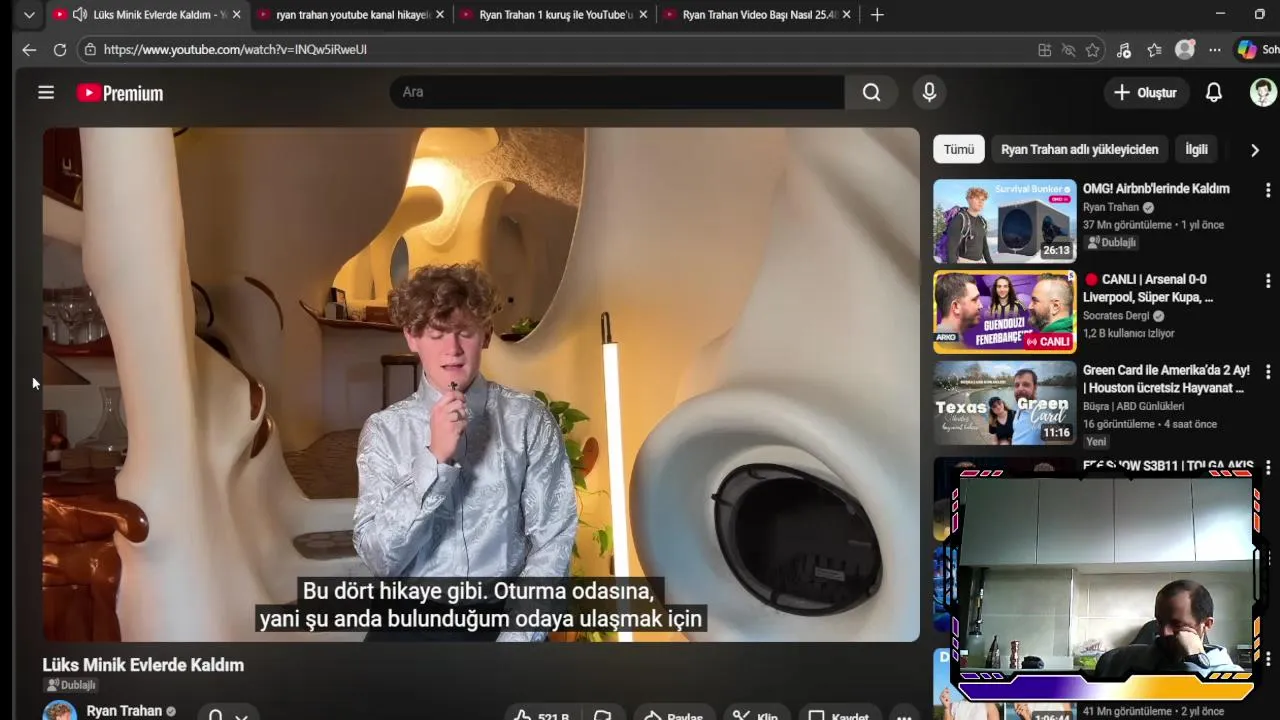Viewport: 1280px width, 720px height.
Task: Click the Yeni badge on Green Card video
Action: tap(1097, 441)
